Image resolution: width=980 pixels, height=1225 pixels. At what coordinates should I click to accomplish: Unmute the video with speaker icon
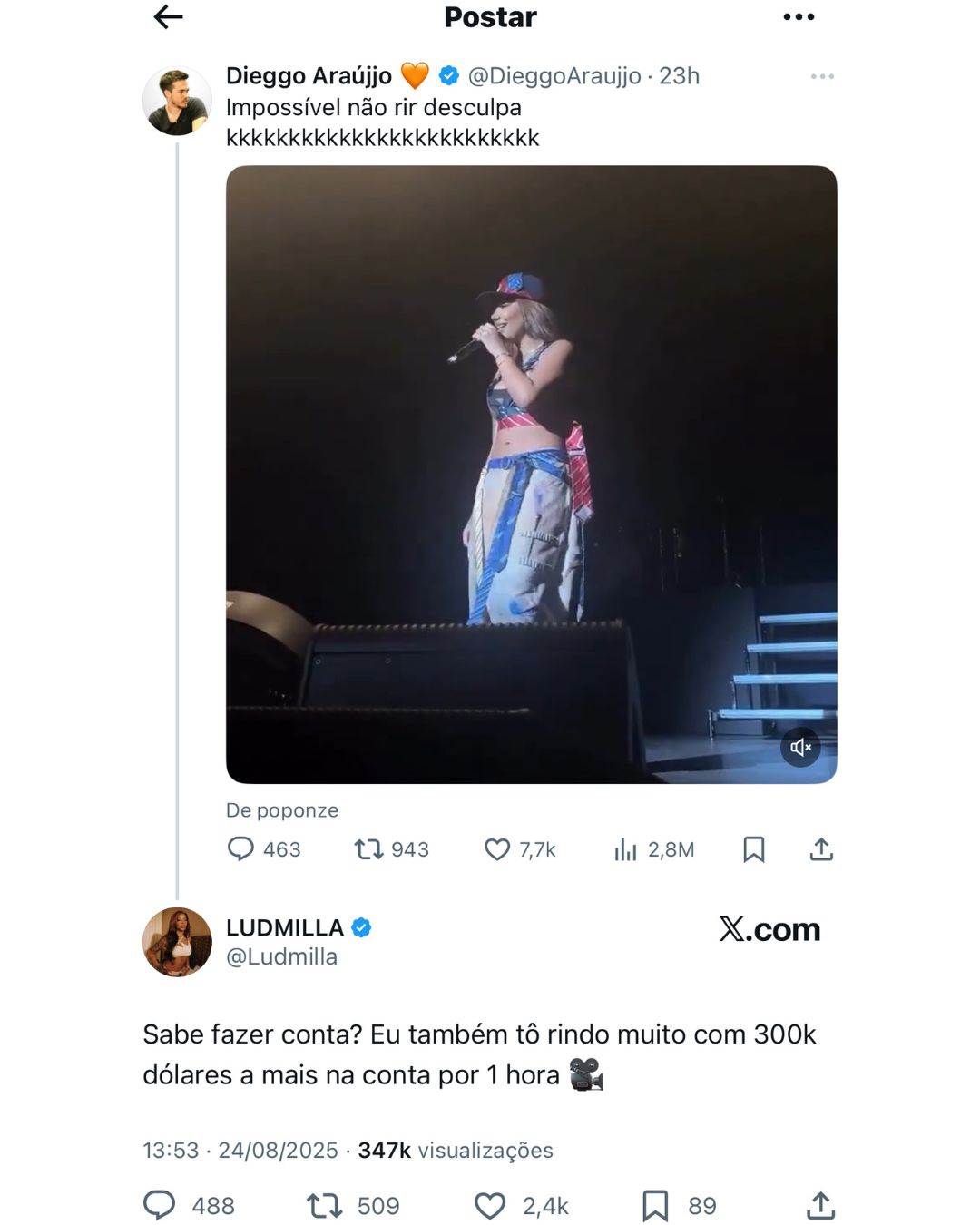click(800, 748)
